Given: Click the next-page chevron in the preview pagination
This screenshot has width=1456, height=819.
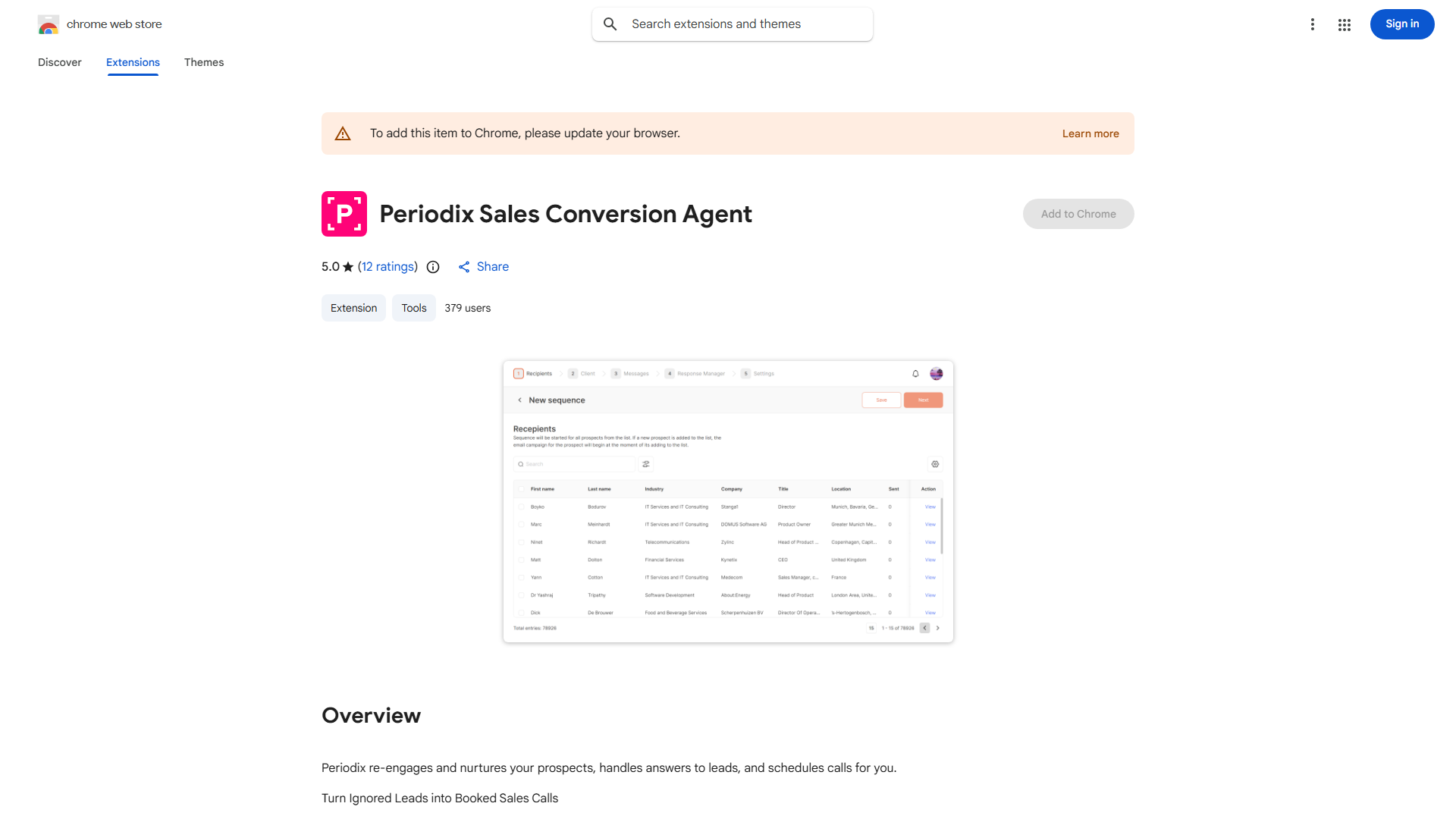Looking at the screenshot, I should click(x=937, y=628).
